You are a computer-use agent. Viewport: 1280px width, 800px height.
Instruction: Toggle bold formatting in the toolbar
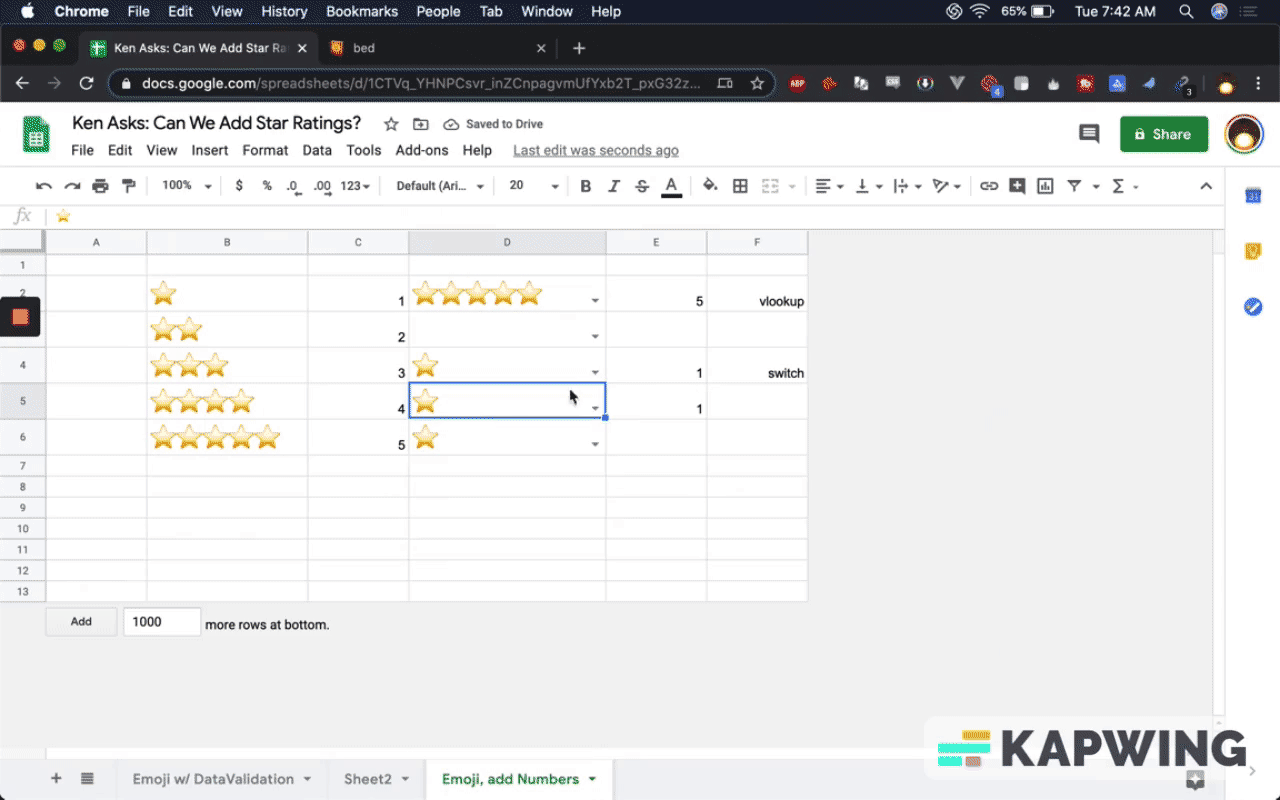pos(586,186)
